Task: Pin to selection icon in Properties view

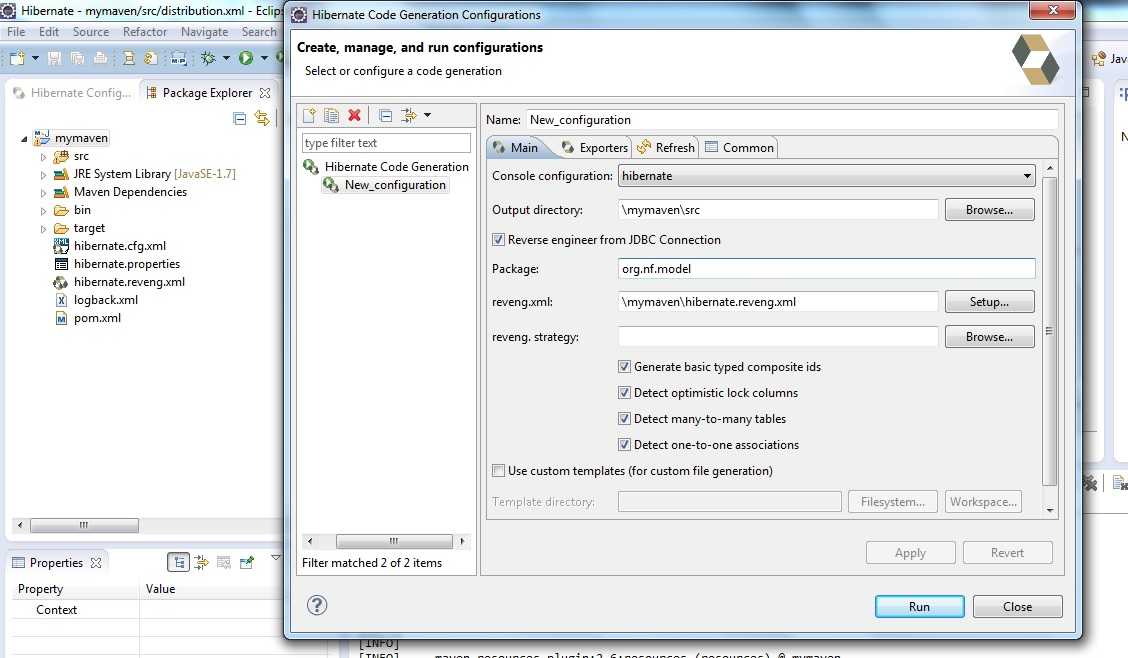Action: (x=247, y=562)
